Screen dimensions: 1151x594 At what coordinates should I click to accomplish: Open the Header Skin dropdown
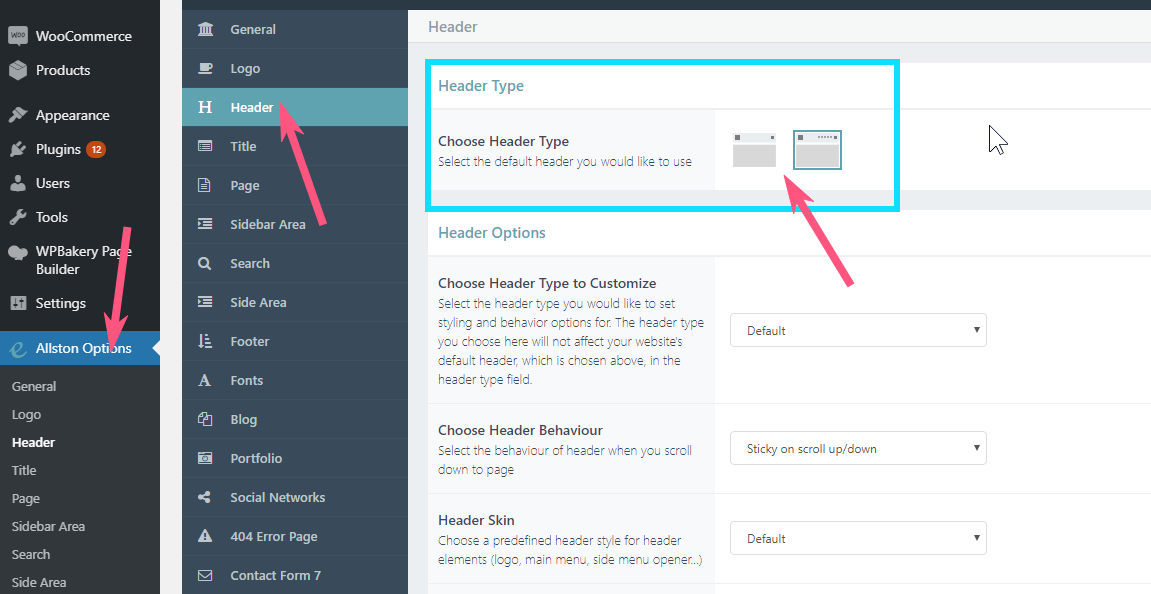click(x=858, y=538)
